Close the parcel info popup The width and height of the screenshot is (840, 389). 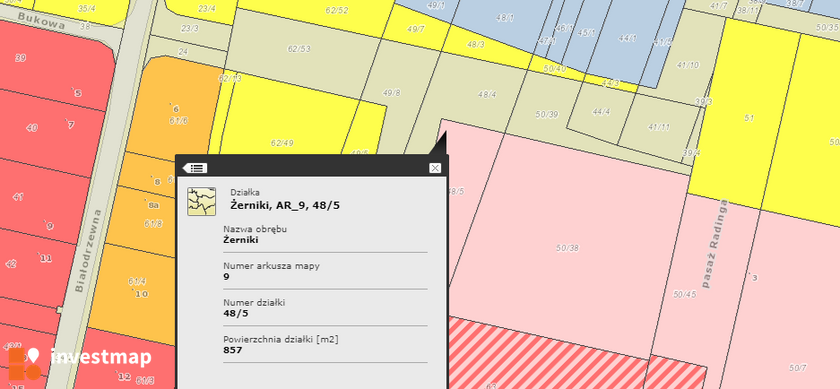click(435, 168)
